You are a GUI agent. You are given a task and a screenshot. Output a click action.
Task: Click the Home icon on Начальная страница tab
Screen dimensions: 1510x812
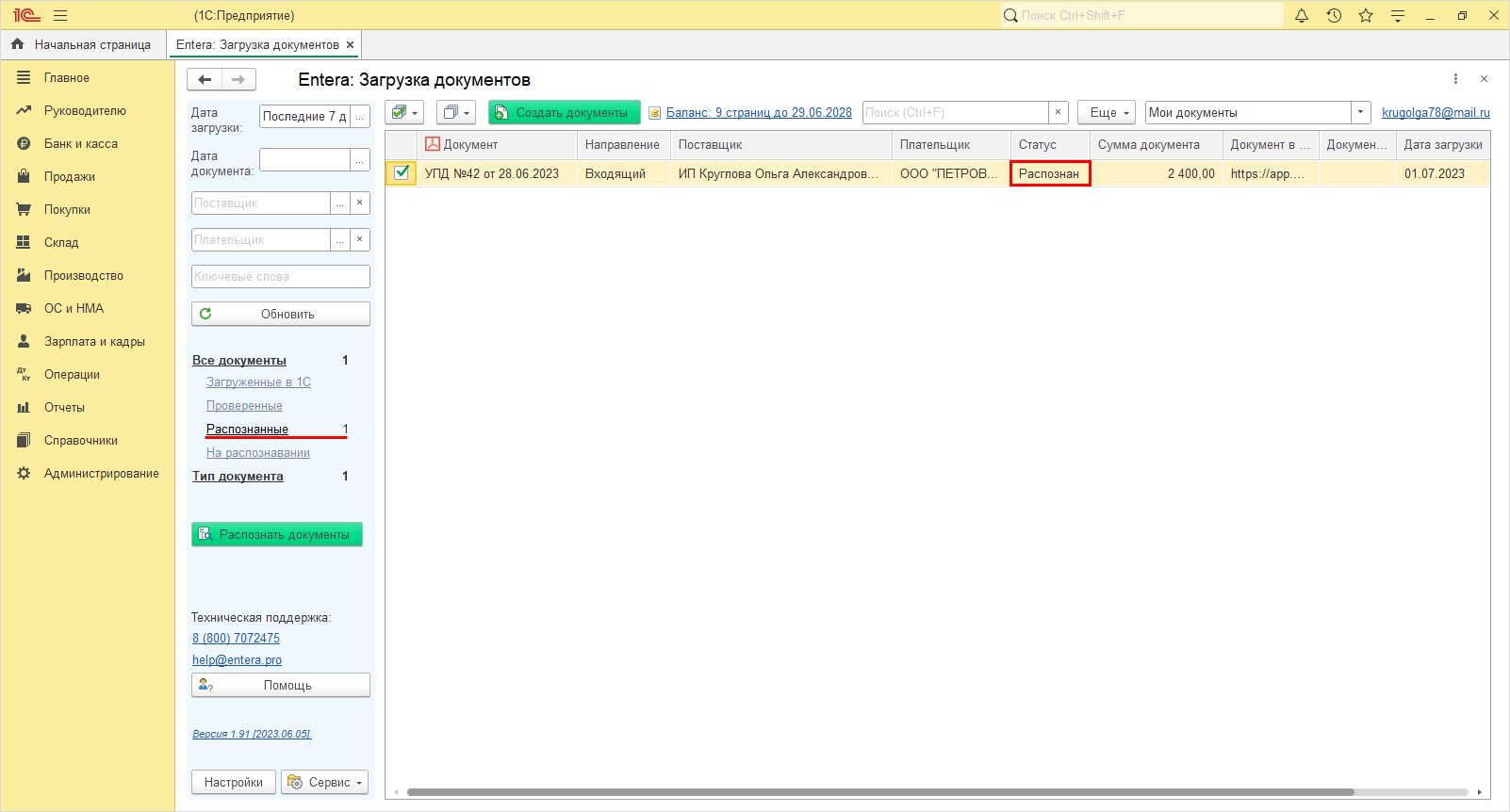click(18, 44)
